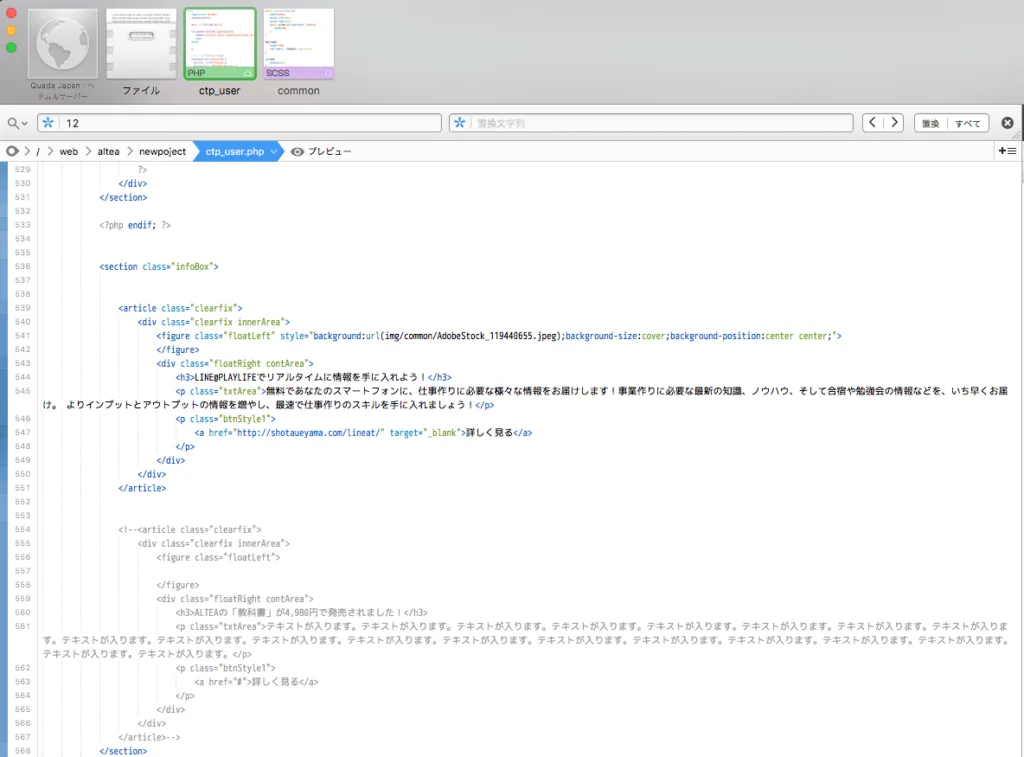
Task: Open the magnifier search options dropdown
Action: (17, 123)
